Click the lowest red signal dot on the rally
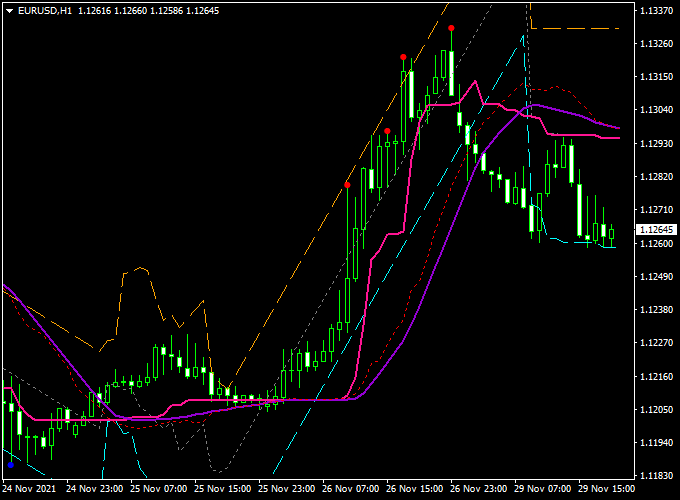This screenshot has width=680, height=500. 347,185
